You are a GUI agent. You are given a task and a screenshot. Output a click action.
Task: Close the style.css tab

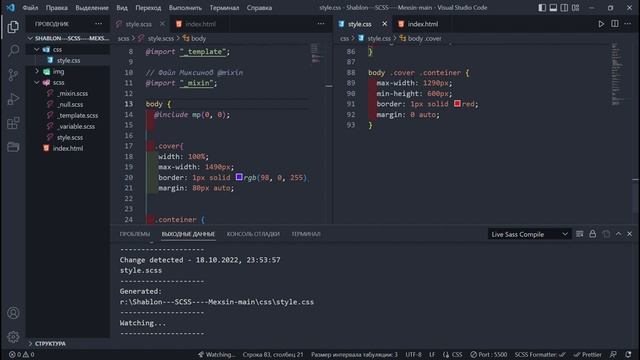(x=384, y=24)
